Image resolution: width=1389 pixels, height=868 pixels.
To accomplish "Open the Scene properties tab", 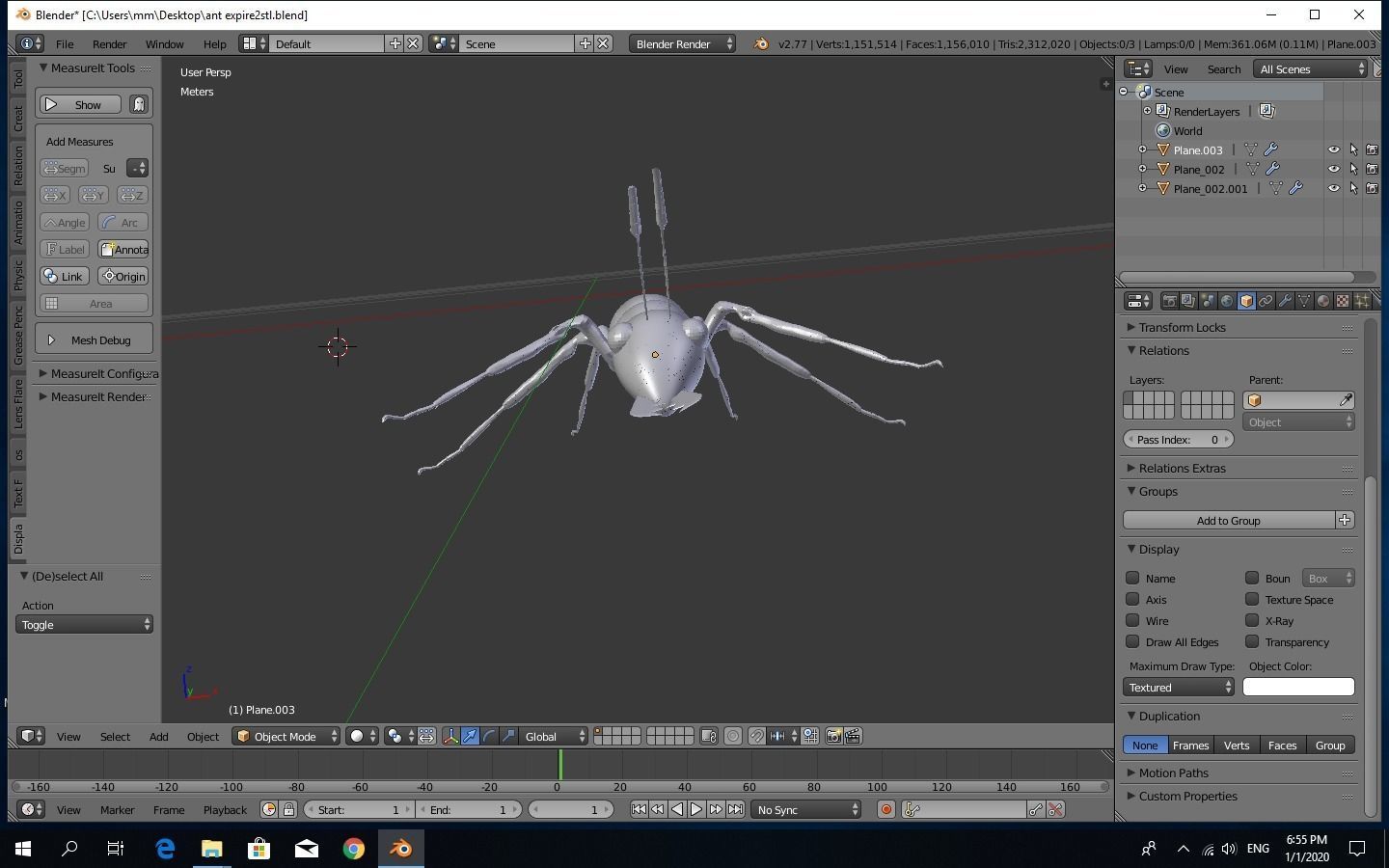I will tap(1208, 301).
